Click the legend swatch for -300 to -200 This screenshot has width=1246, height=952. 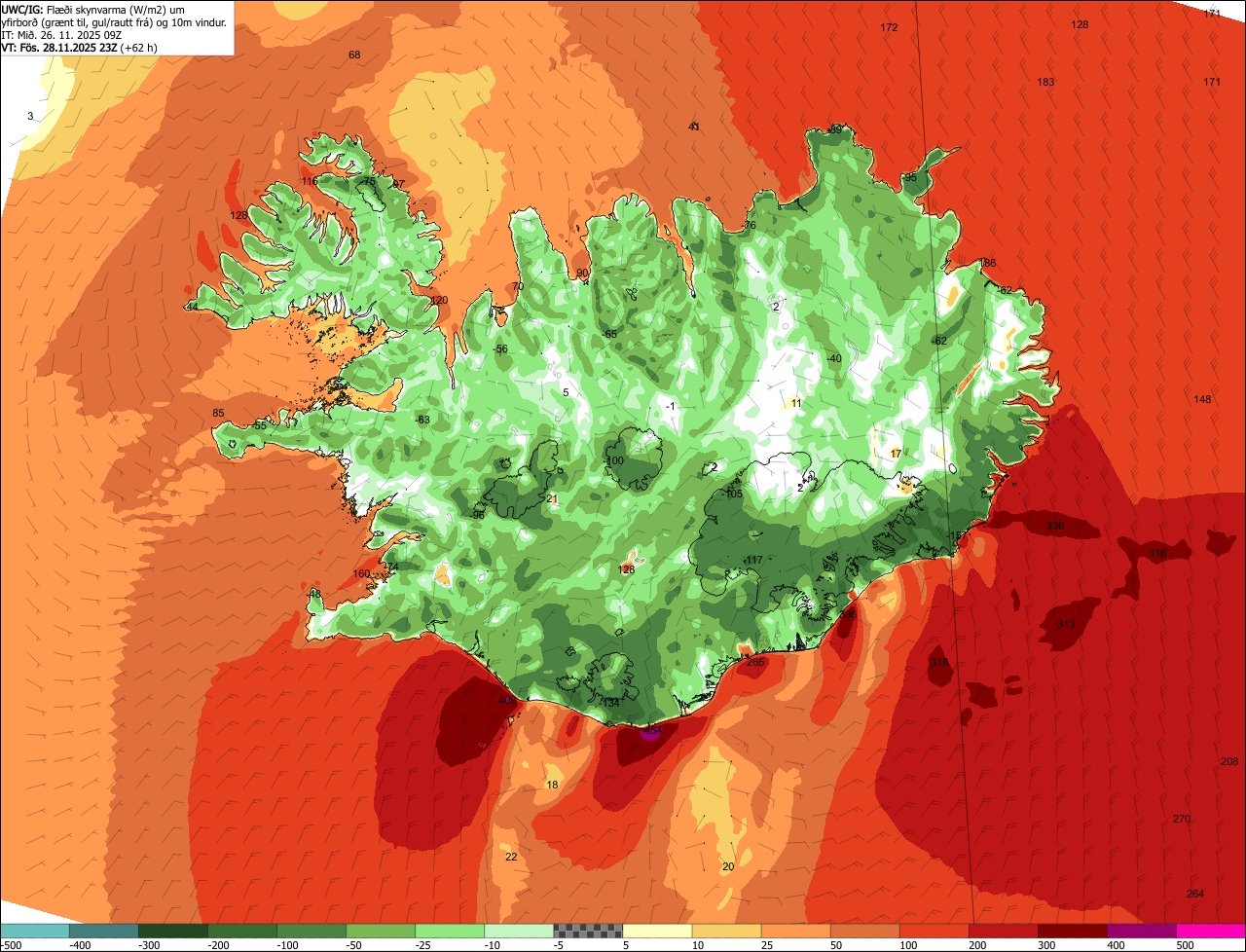(x=173, y=931)
